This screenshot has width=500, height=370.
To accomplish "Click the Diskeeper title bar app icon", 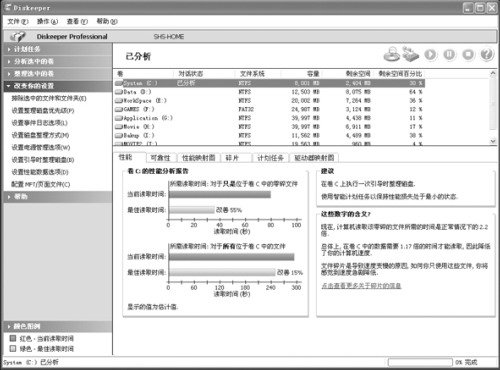I will click(x=8, y=7).
